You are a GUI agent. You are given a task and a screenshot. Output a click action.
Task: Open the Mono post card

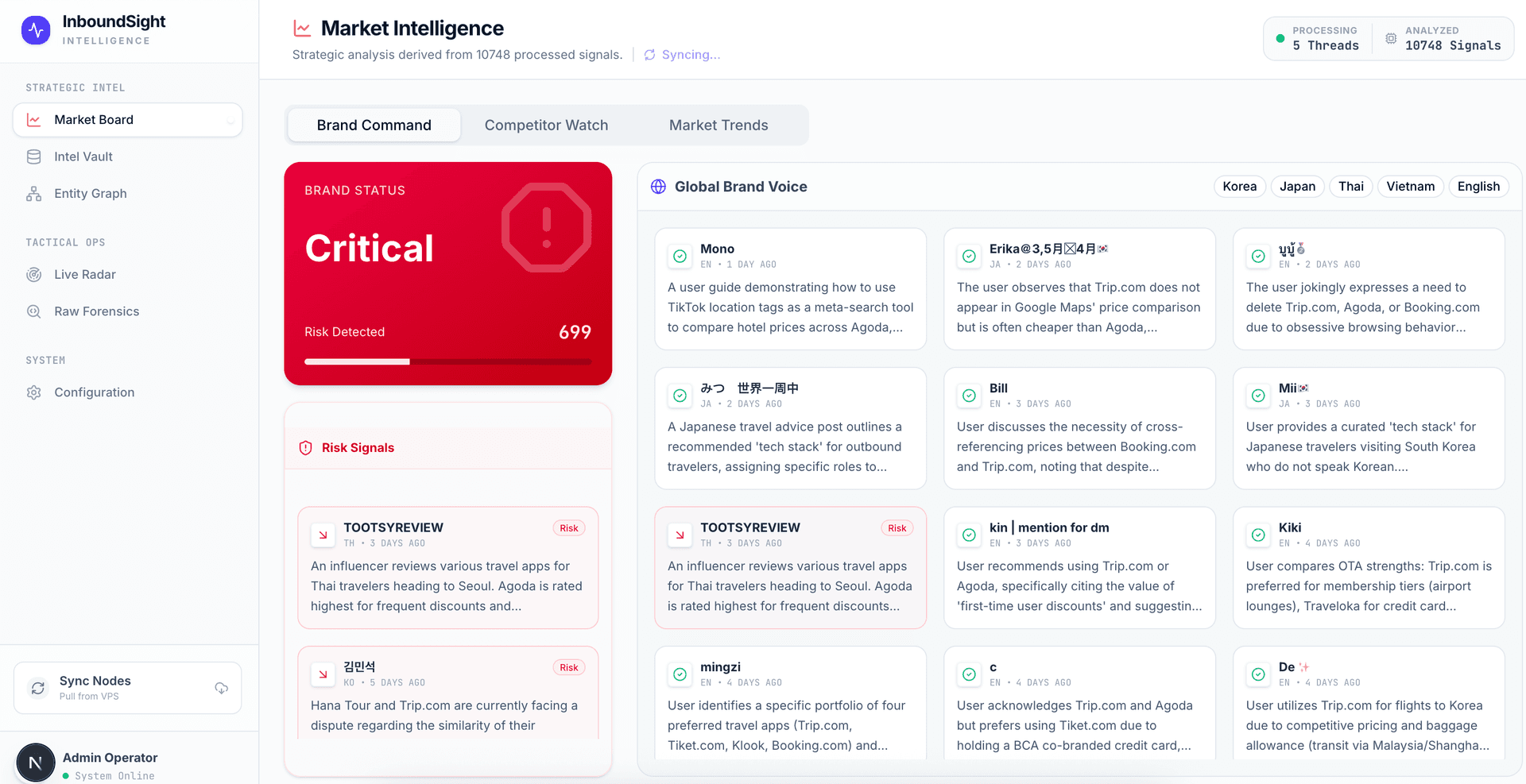[790, 289]
